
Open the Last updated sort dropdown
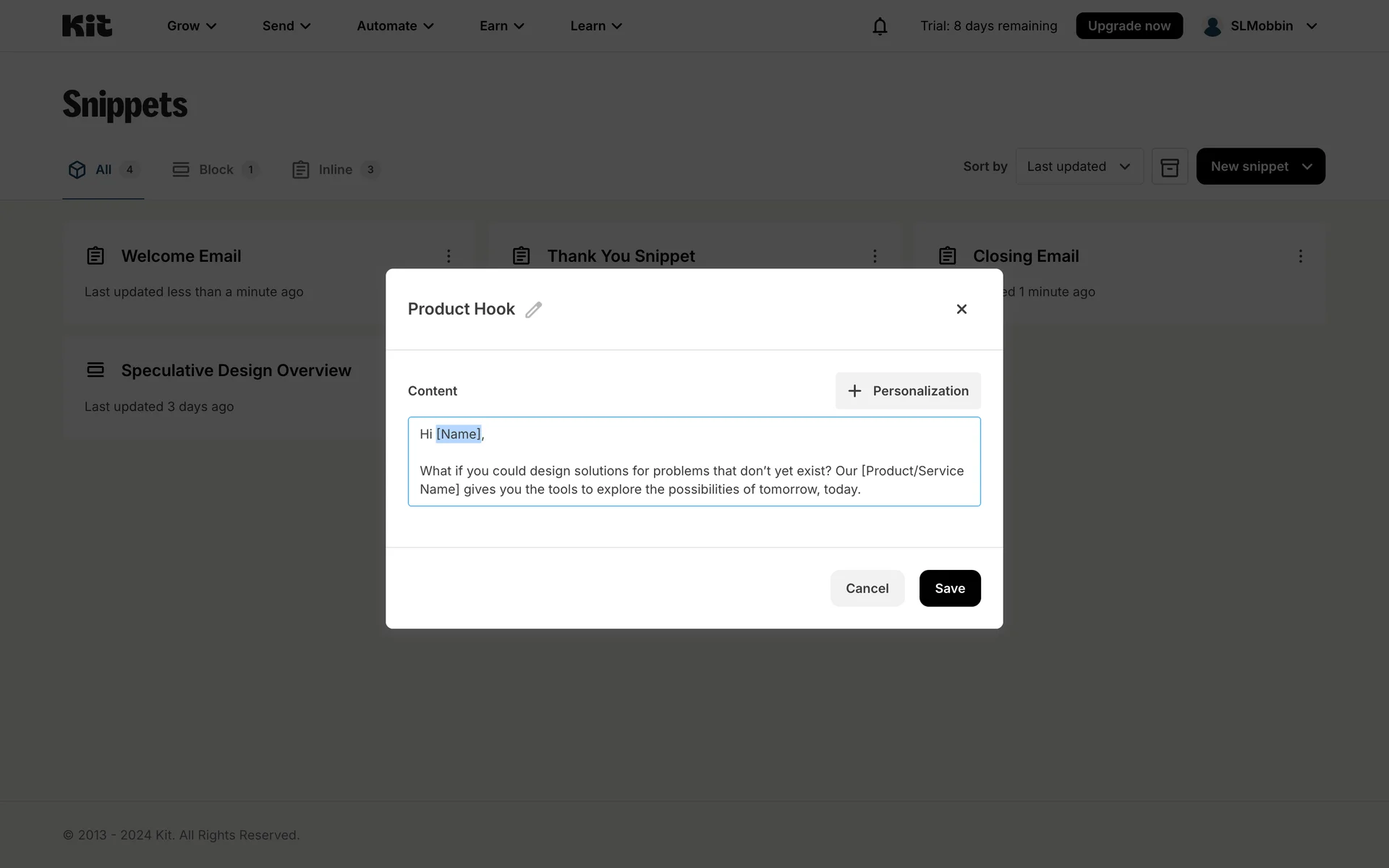point(1079,167)
